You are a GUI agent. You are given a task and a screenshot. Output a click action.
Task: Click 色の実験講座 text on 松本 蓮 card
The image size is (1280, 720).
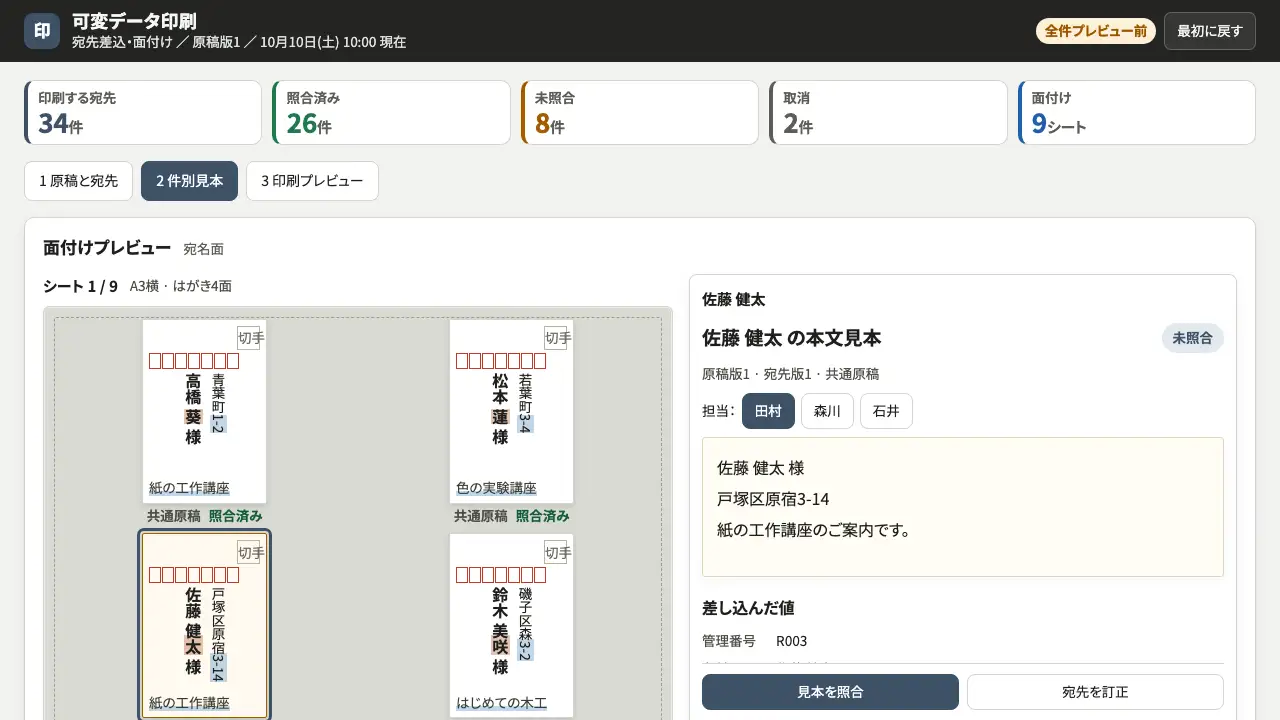[x=496, y=489]
